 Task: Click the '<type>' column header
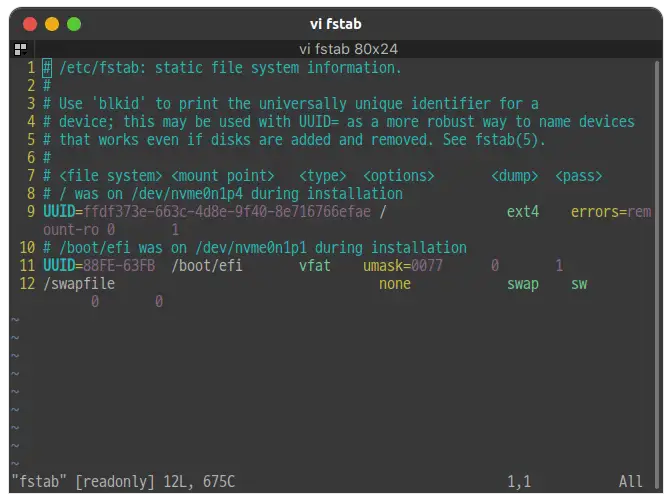322,176
